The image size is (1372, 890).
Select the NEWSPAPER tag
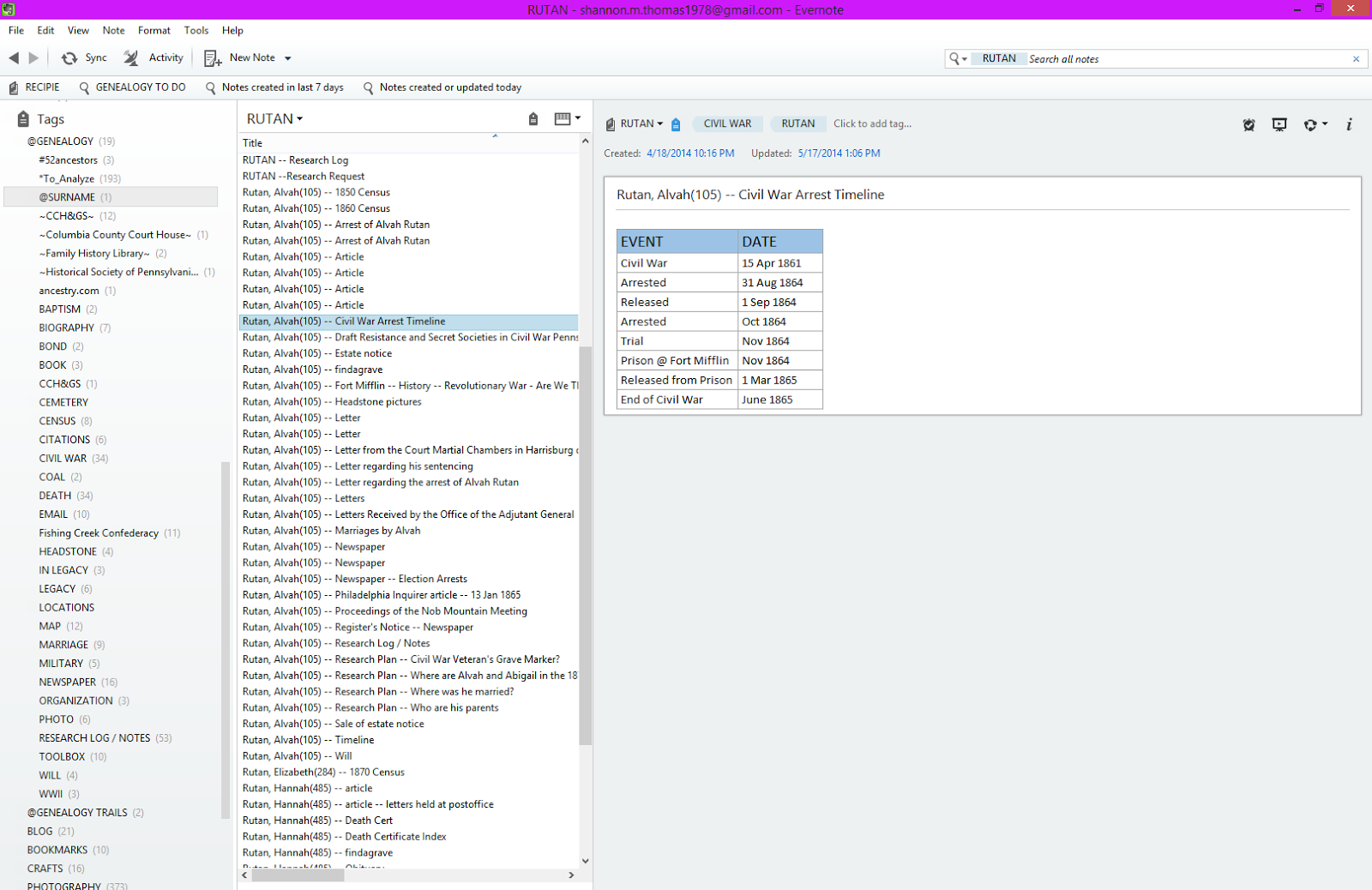tap(67, 683)
